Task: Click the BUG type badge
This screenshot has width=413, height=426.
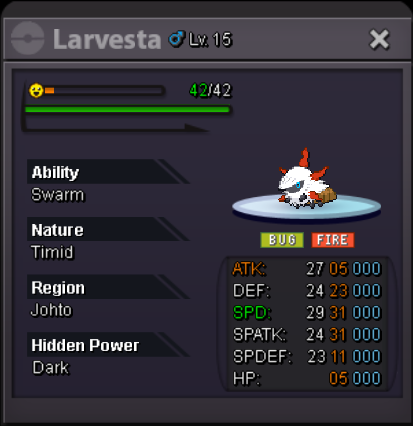Action: pyautogui.click(x=282, y=240)
